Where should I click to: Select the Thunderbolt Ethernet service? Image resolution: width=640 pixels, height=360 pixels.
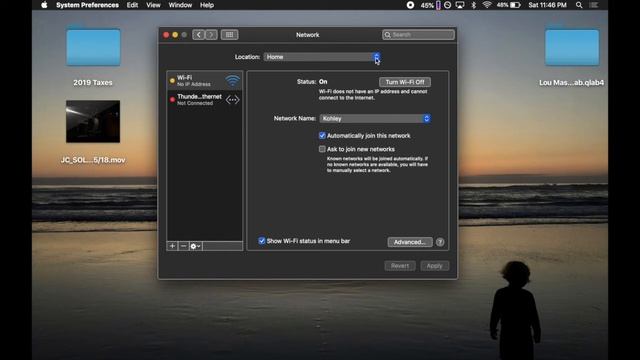click(204, 100)
